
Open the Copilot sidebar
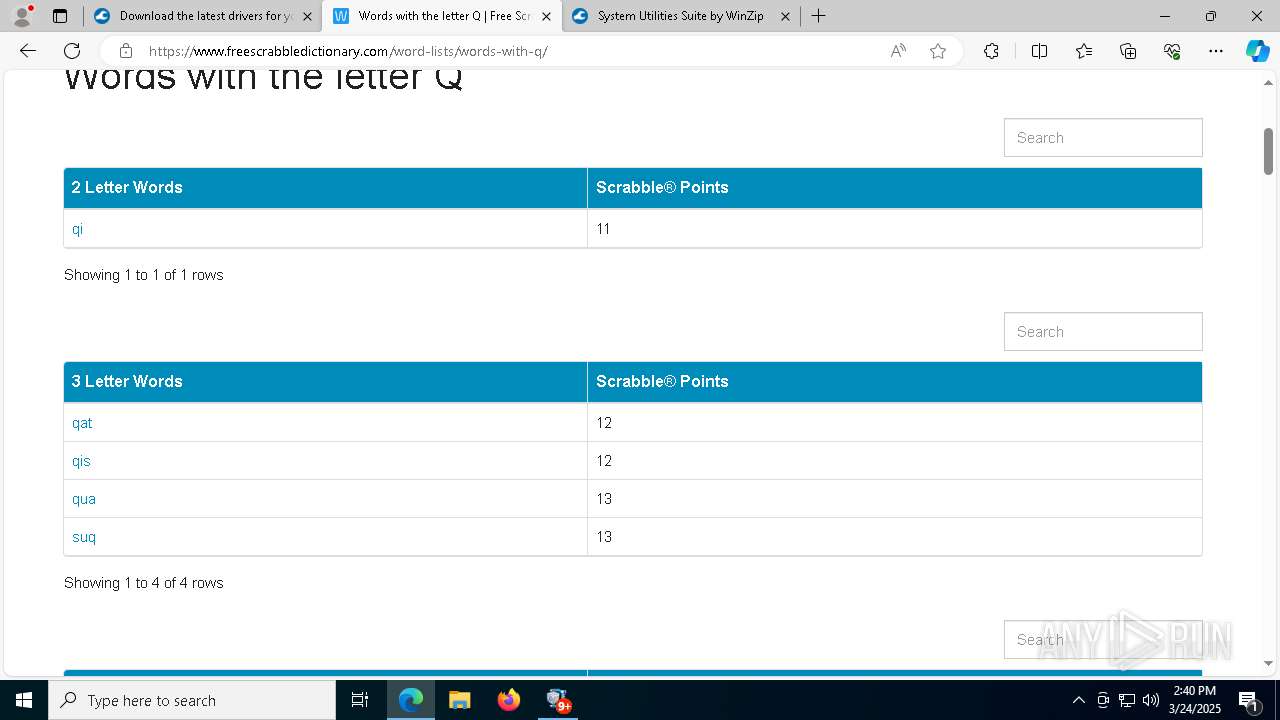click(x=1257, y=51)
